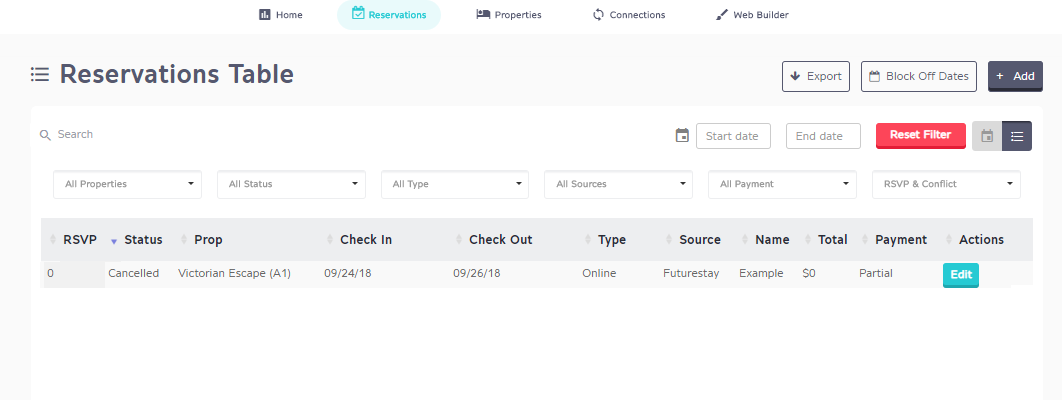
Task: Expand the All Sources filter
Action: [618, 184]
